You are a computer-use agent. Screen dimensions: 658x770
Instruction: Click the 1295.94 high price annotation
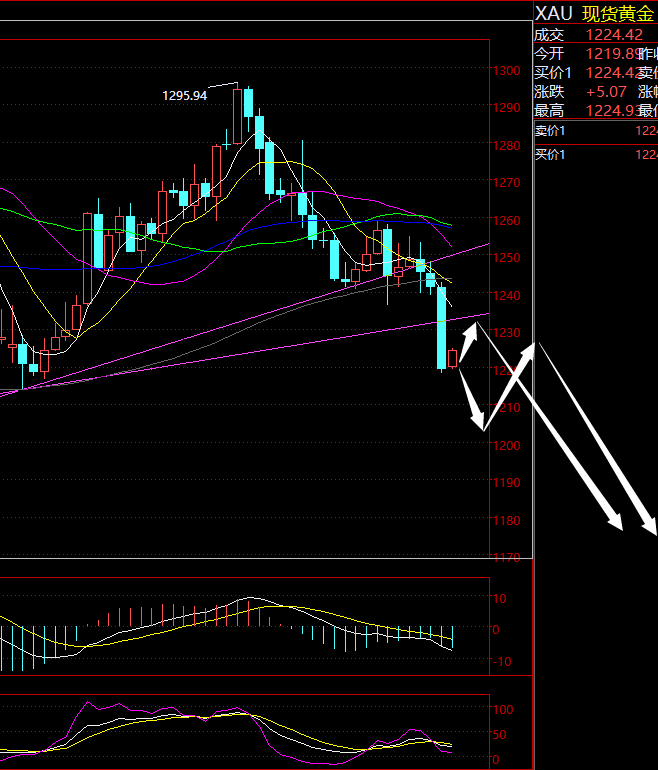[185, 95]
